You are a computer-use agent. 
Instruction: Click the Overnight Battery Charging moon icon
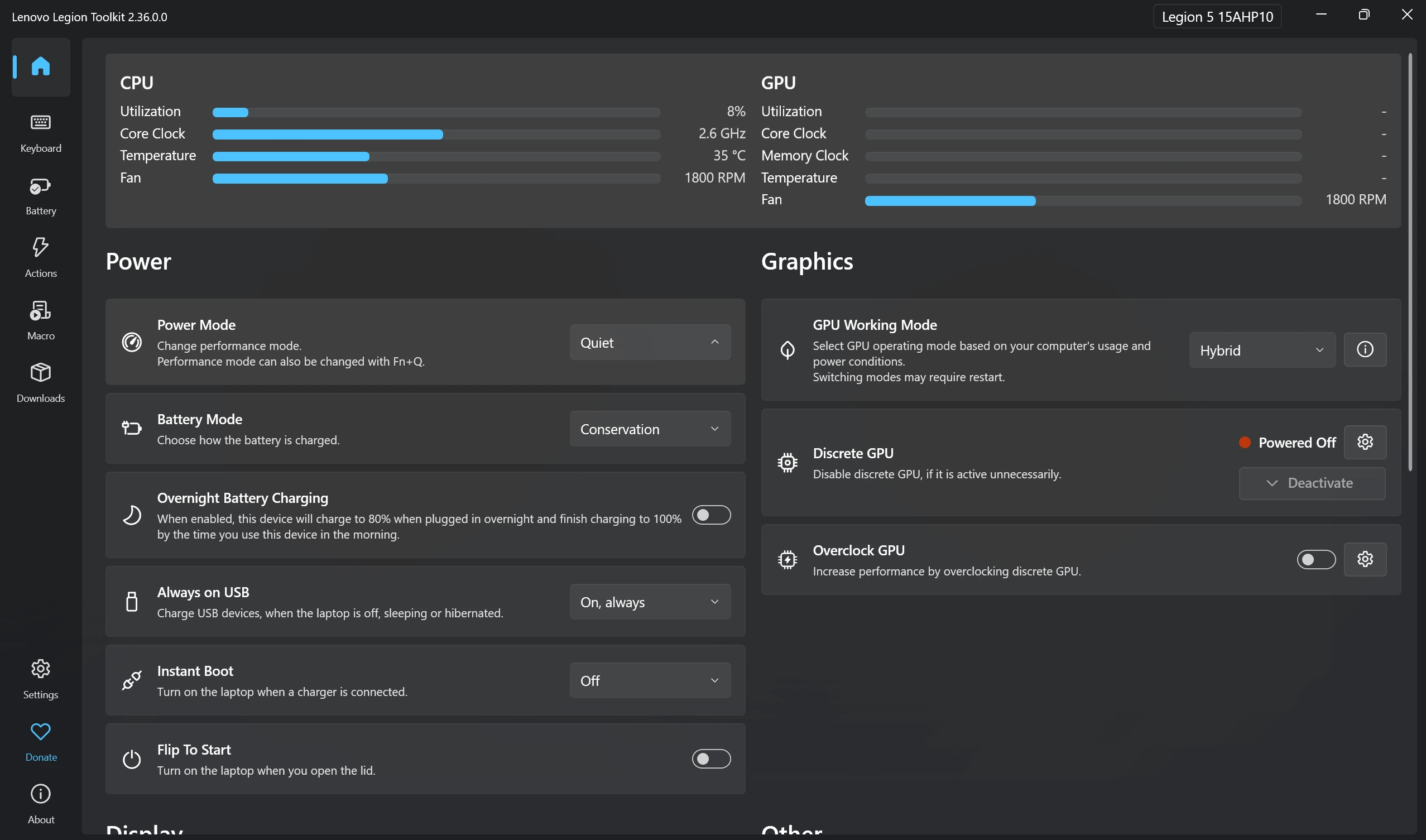click(x=132, y=515)
